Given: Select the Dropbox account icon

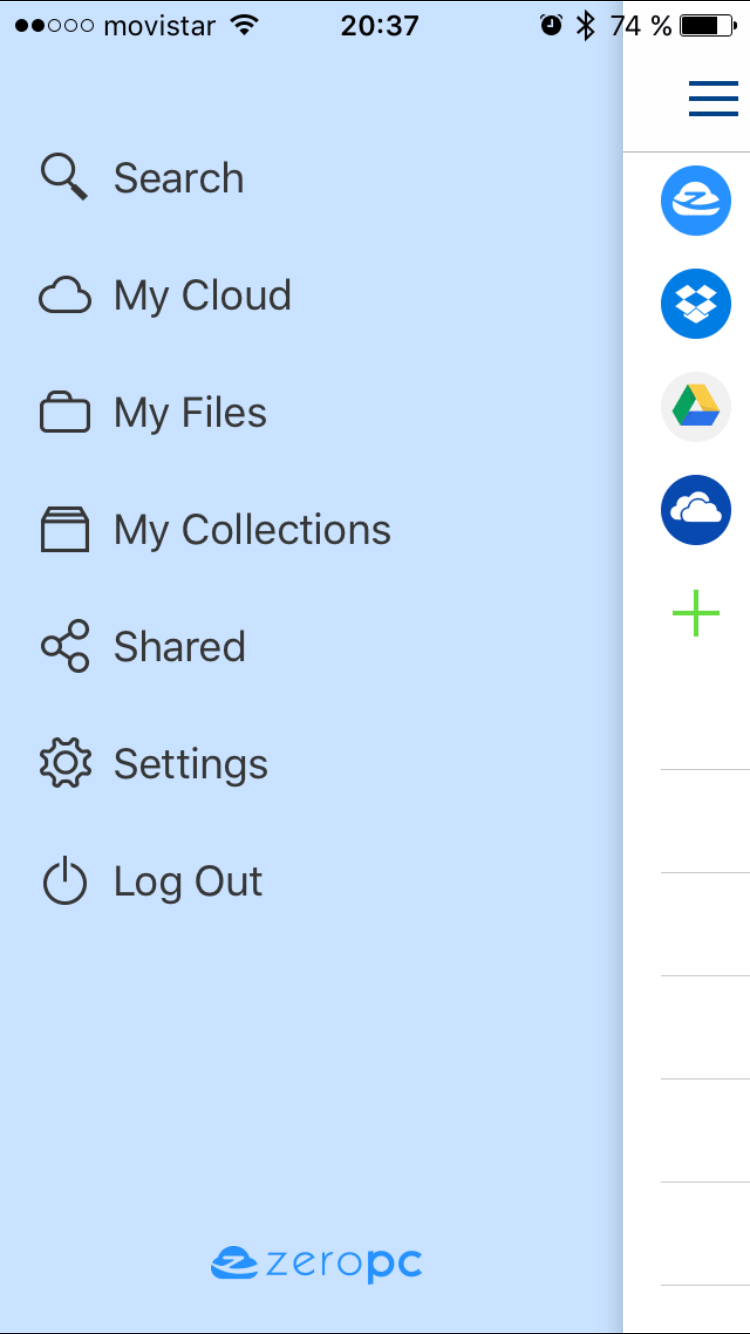Looking at the screenshot, I should 696,303.
